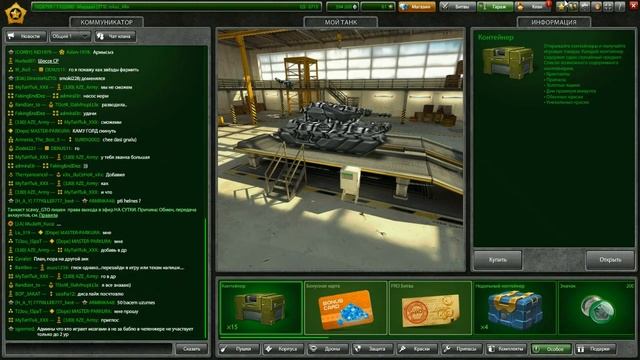Toggle the sound speaker icon
Viewport: 640px width, 360px height.
(x=596, y=7)
